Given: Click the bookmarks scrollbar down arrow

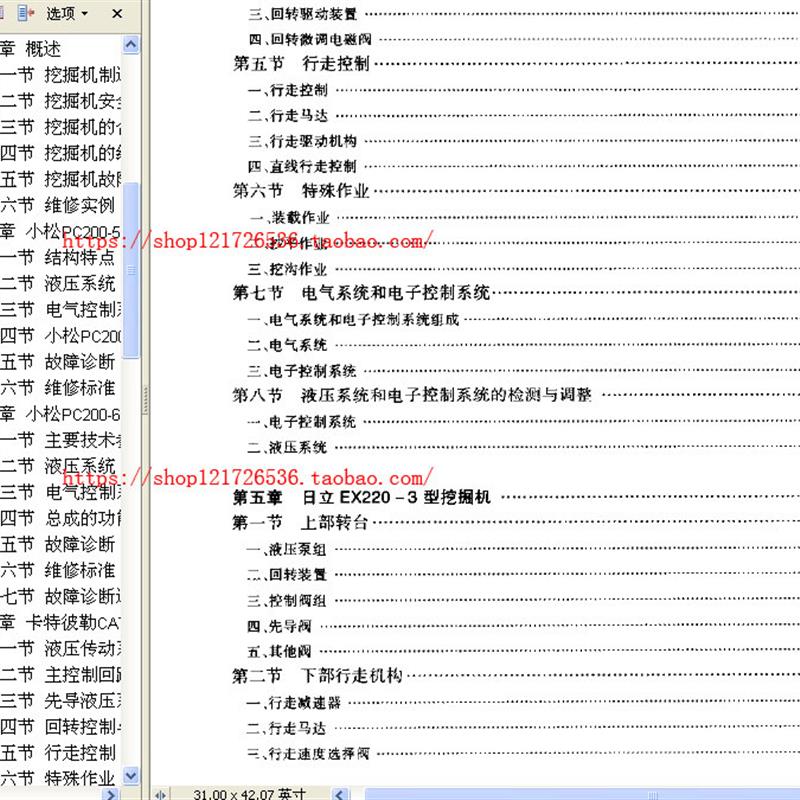Looking at the screenshot, I should click(x=131, y=776).
